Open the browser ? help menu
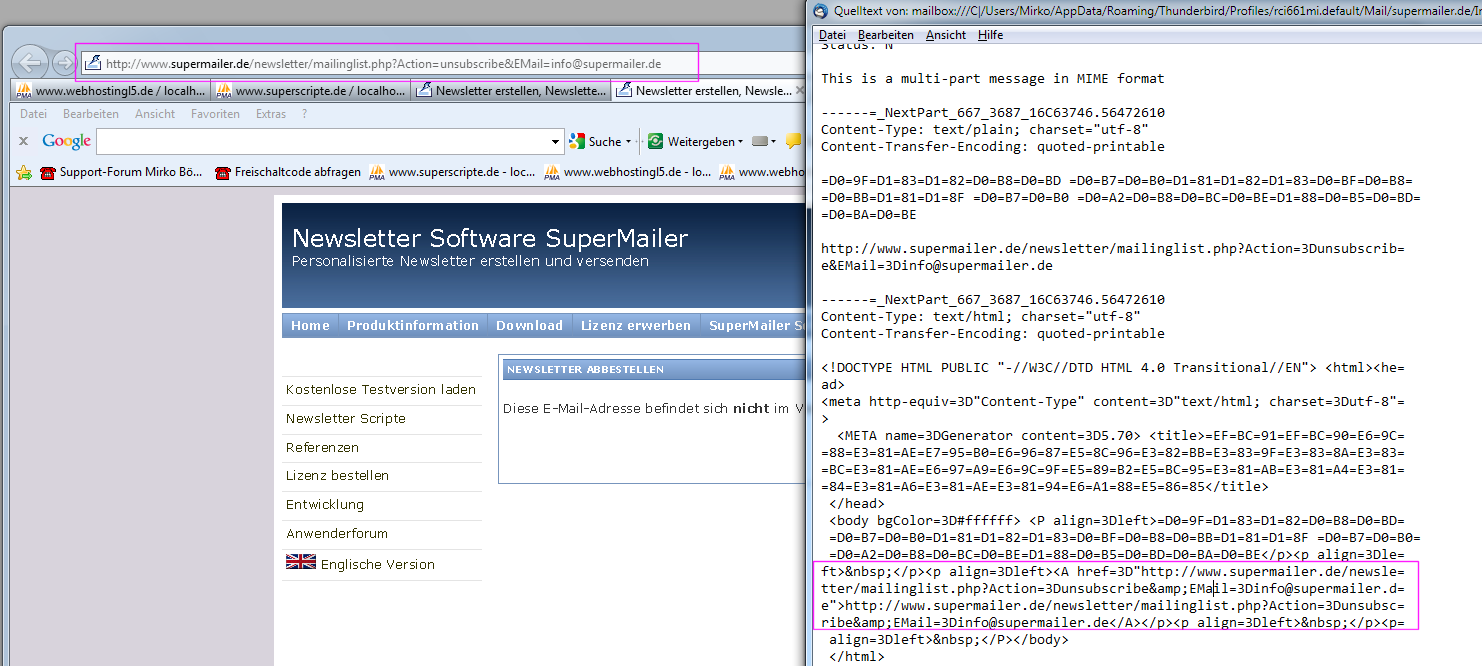This screenshot has width=1482, height=666. [304, 114]
